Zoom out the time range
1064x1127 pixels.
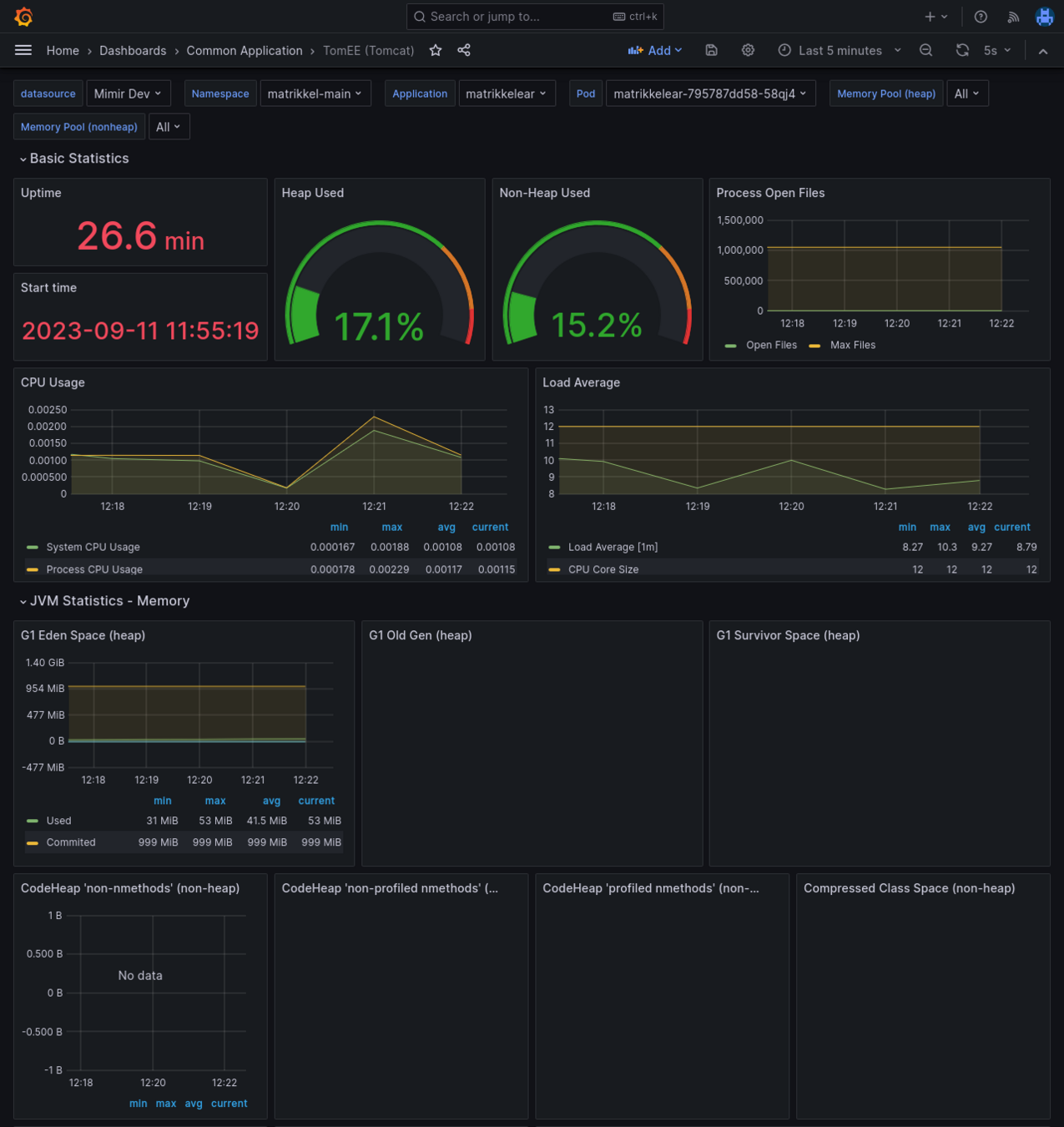[x=926, y=50]
